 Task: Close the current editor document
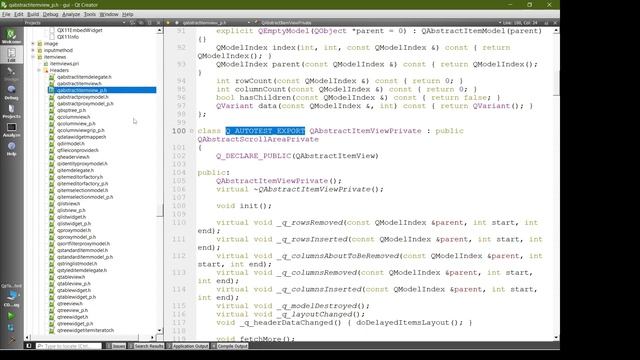pyautogui.click(x=556, y=23)
